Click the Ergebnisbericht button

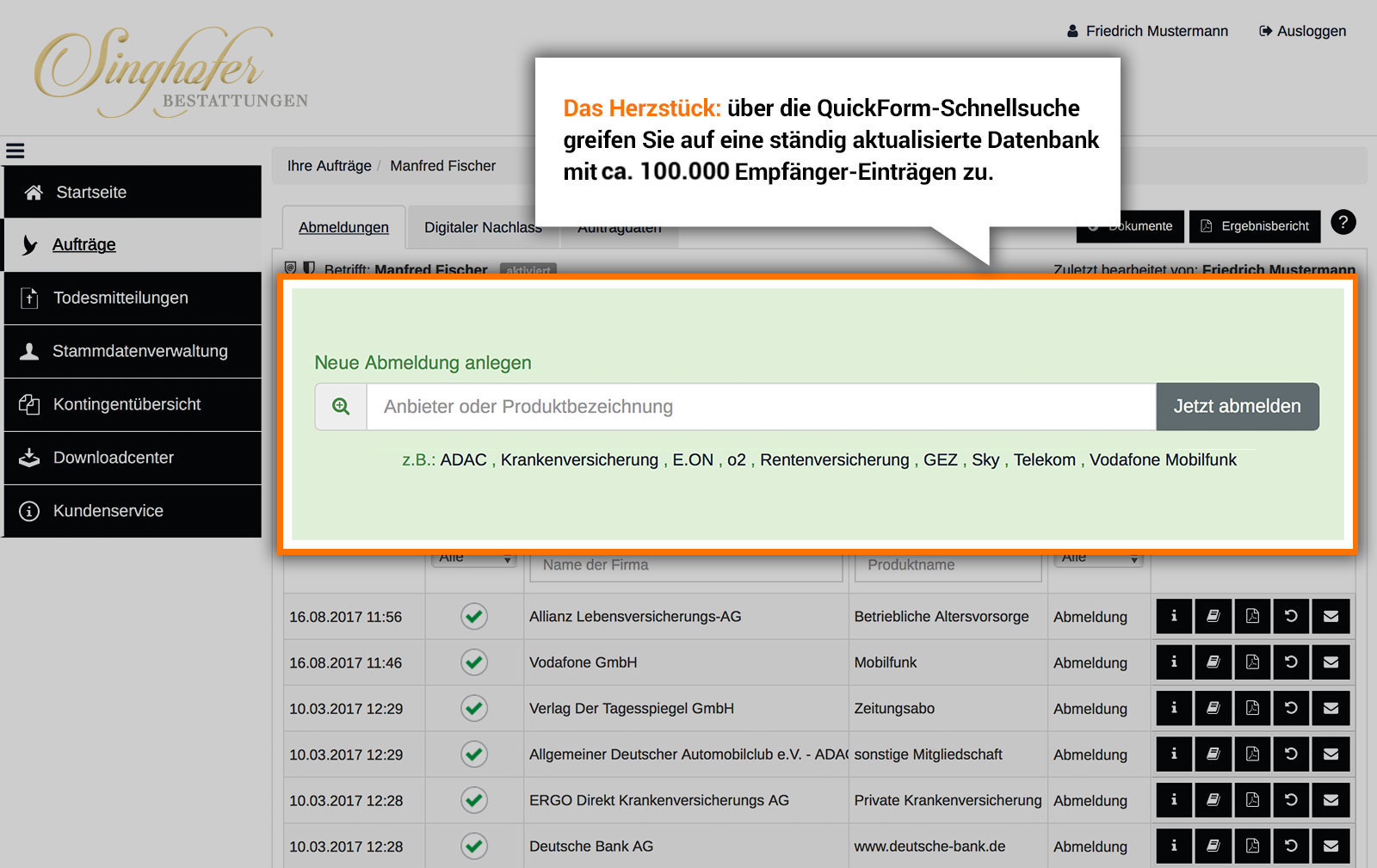1255,226
